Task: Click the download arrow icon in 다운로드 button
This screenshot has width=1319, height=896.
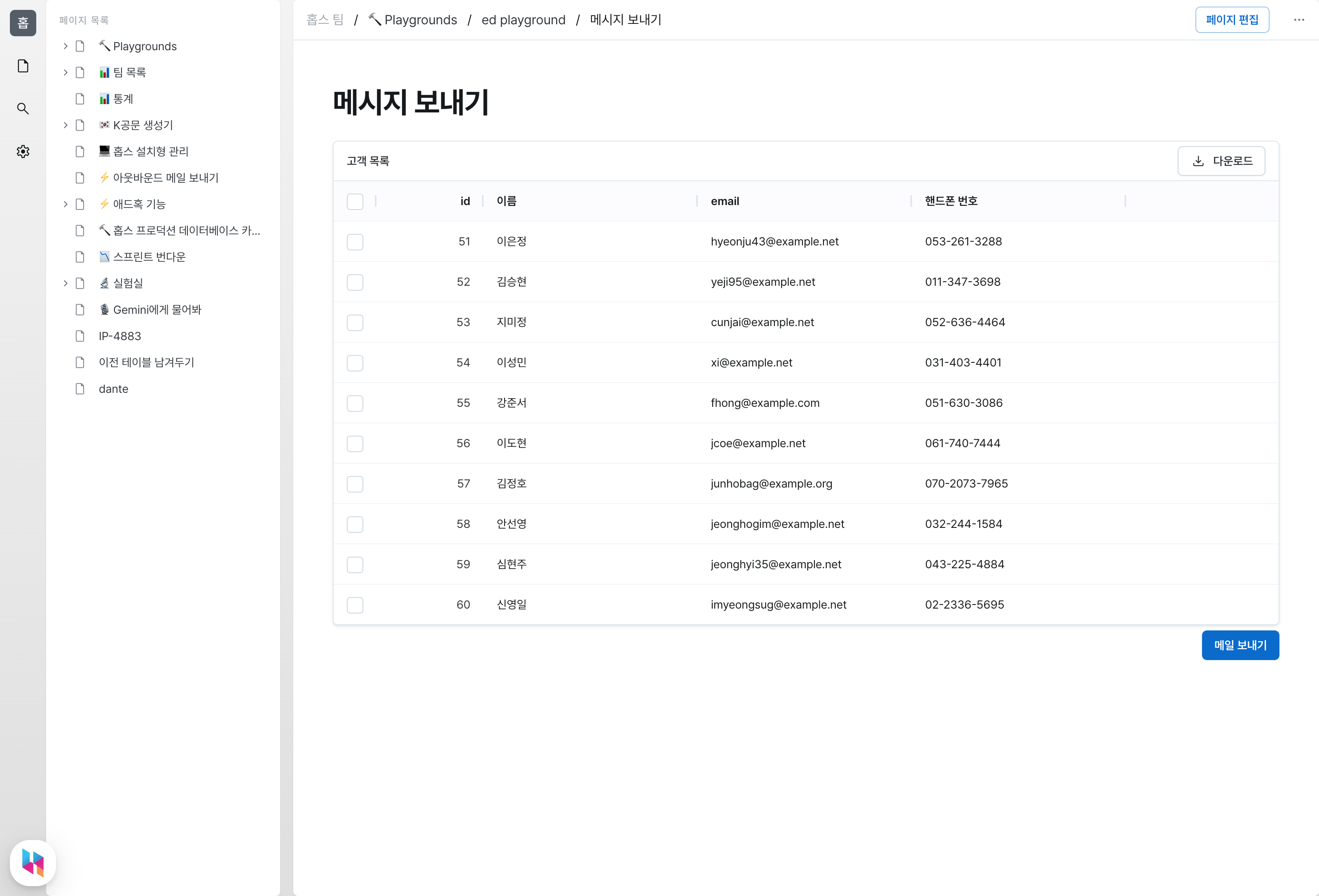Action: [x=1198, y=161]
